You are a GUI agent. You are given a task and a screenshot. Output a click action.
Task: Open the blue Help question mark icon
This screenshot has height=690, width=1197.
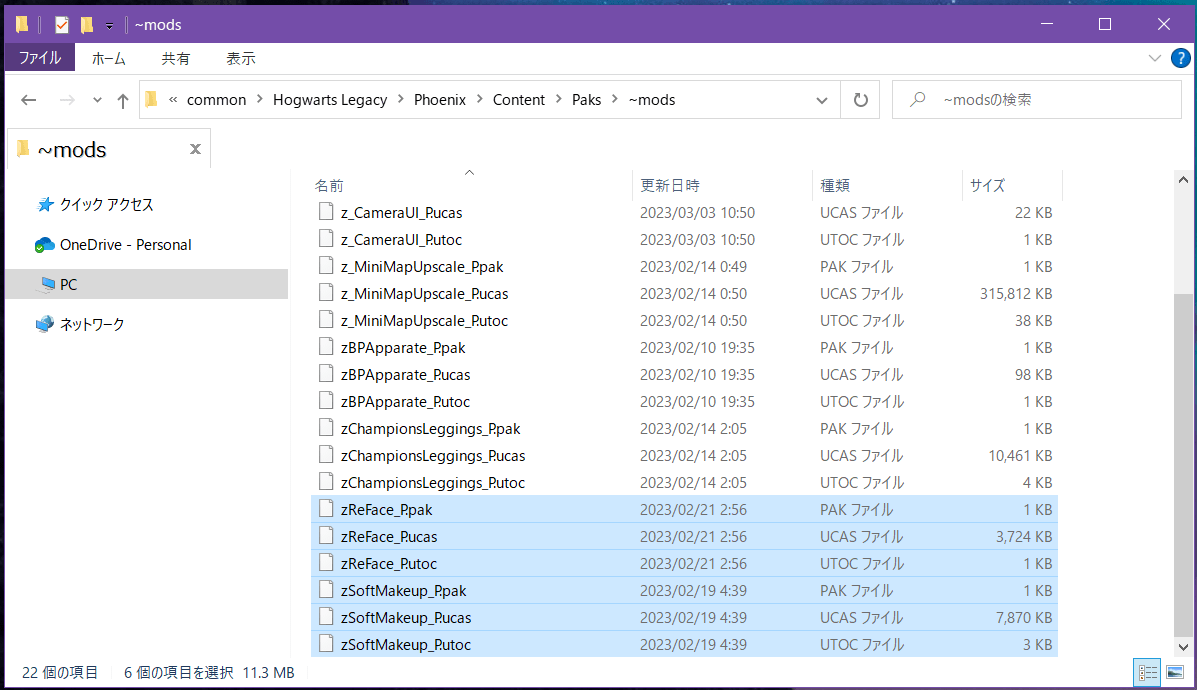pyautogui.click(x=1180, y=58)
